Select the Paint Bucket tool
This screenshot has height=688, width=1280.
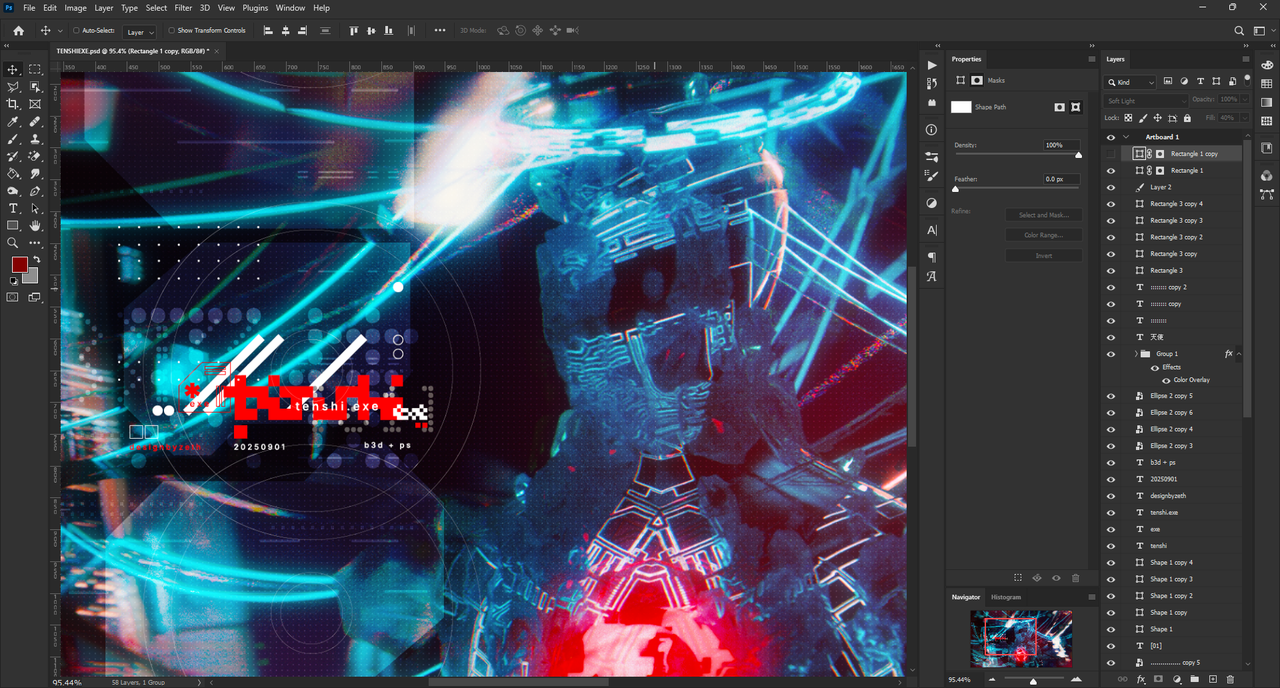point(13,173)
